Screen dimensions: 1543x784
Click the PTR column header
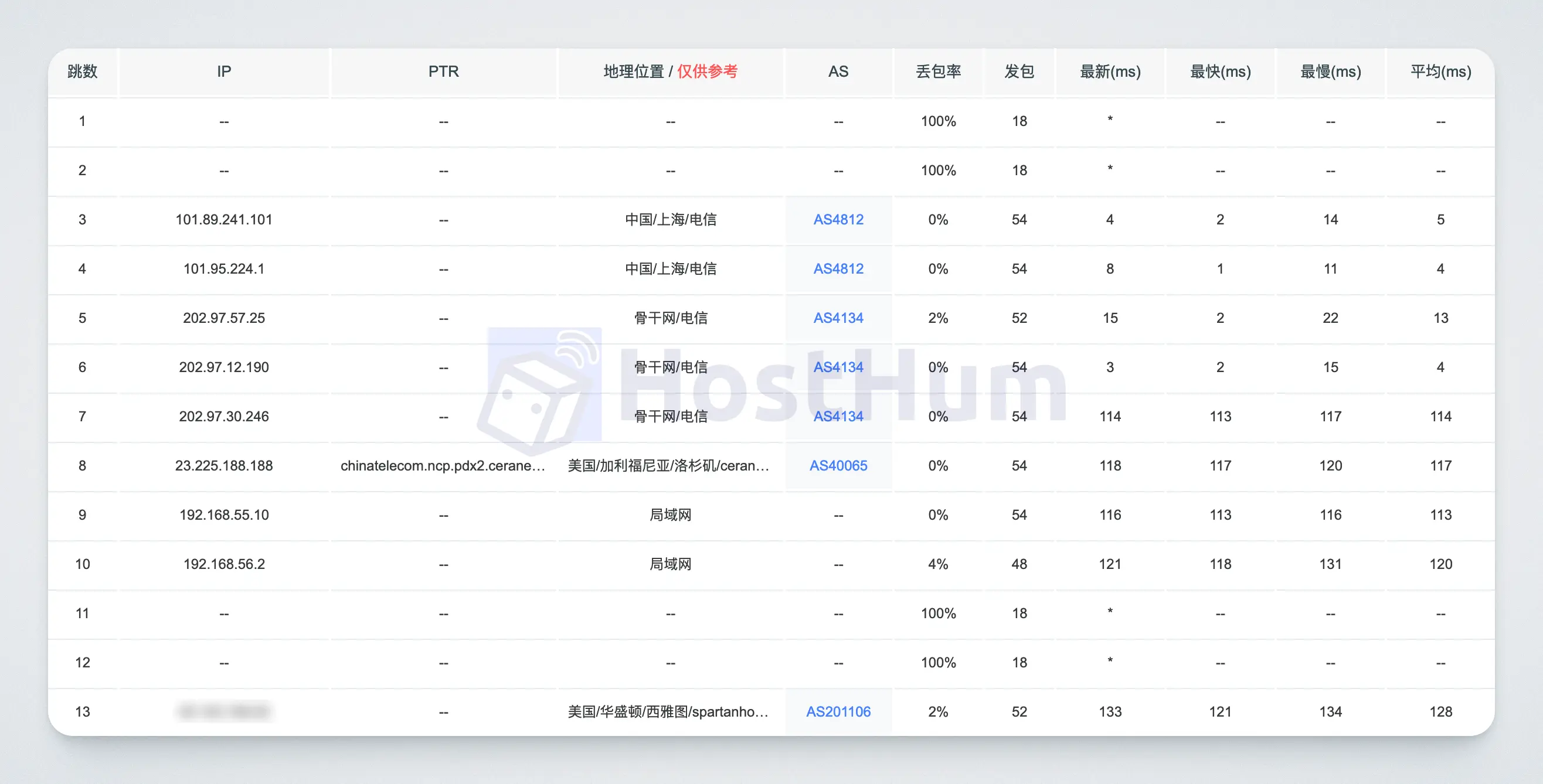[443, 72]
